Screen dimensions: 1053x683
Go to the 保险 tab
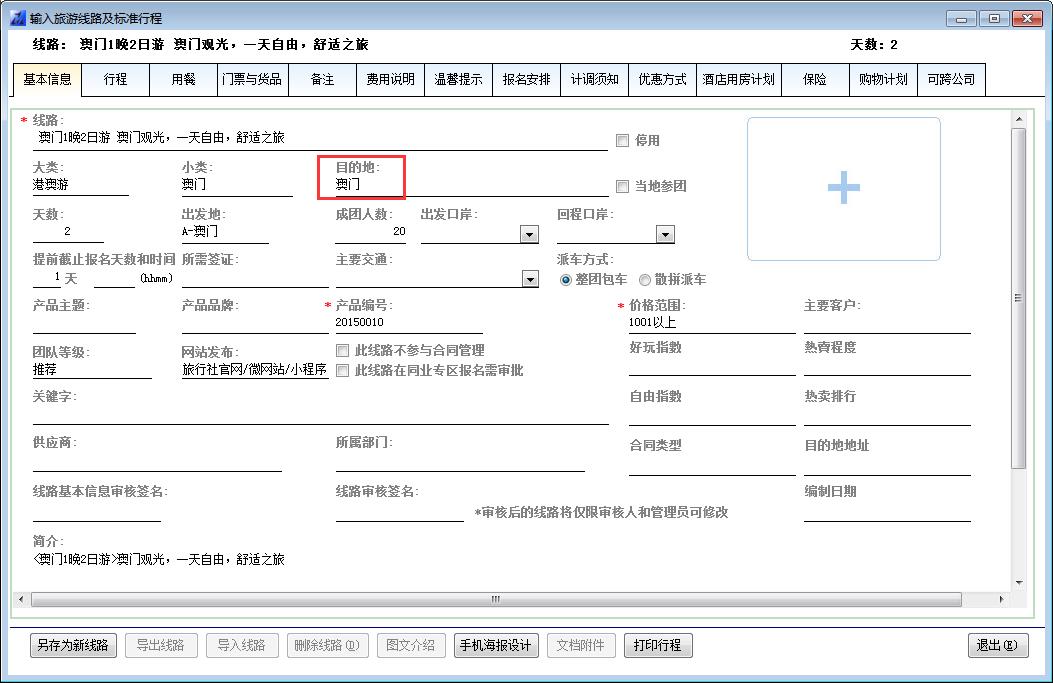[814, 79]
